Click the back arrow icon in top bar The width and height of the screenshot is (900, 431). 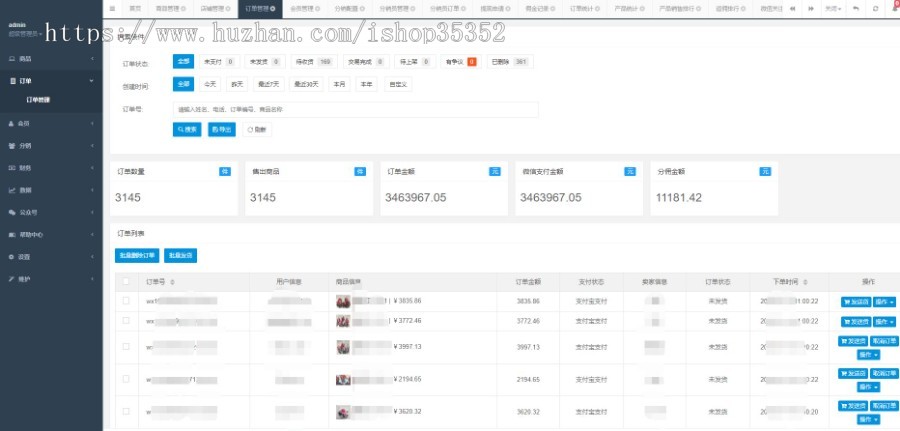pos(855,9)
